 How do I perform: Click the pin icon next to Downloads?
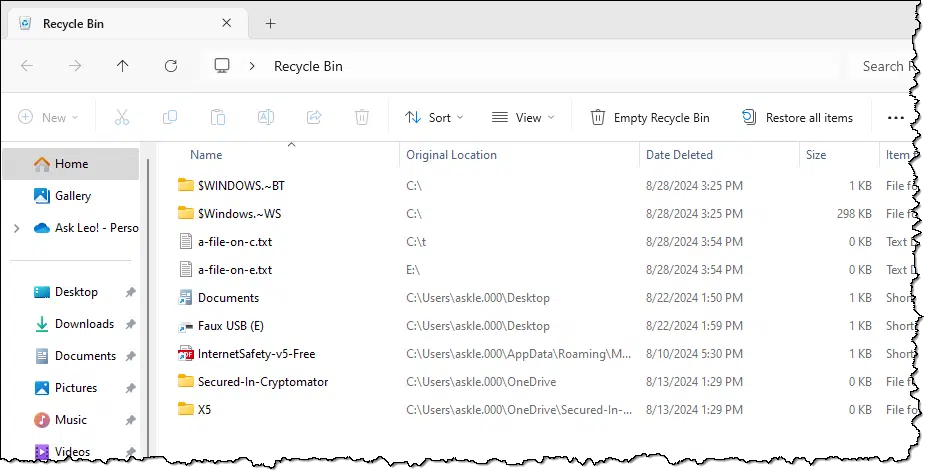coord(131,324)
